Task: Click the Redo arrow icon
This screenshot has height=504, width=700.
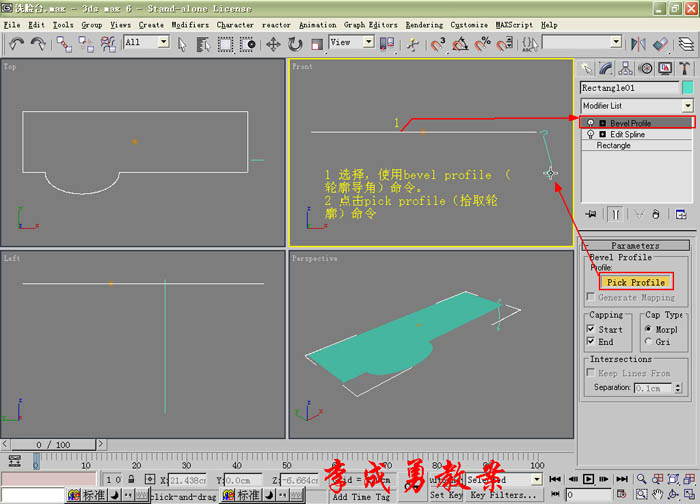Action: point(38,44)
